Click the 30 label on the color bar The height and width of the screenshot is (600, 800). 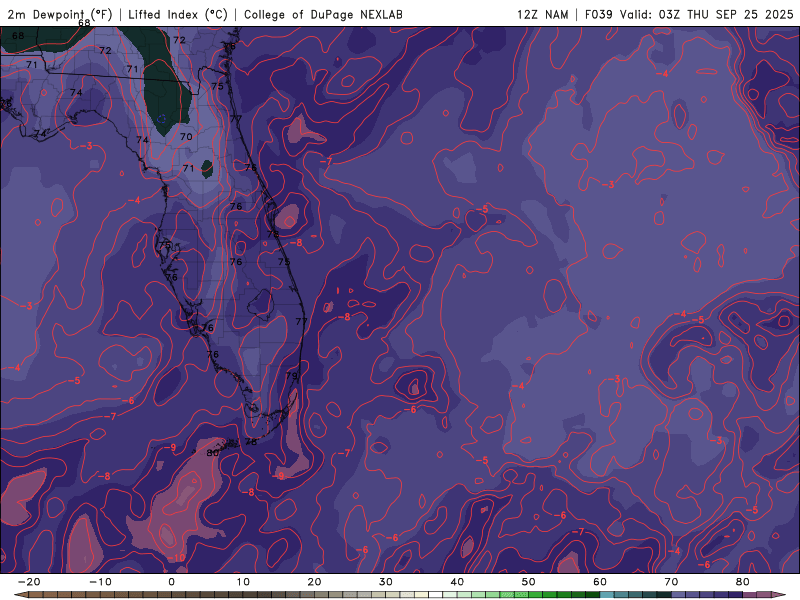click(x=386, y=582)
